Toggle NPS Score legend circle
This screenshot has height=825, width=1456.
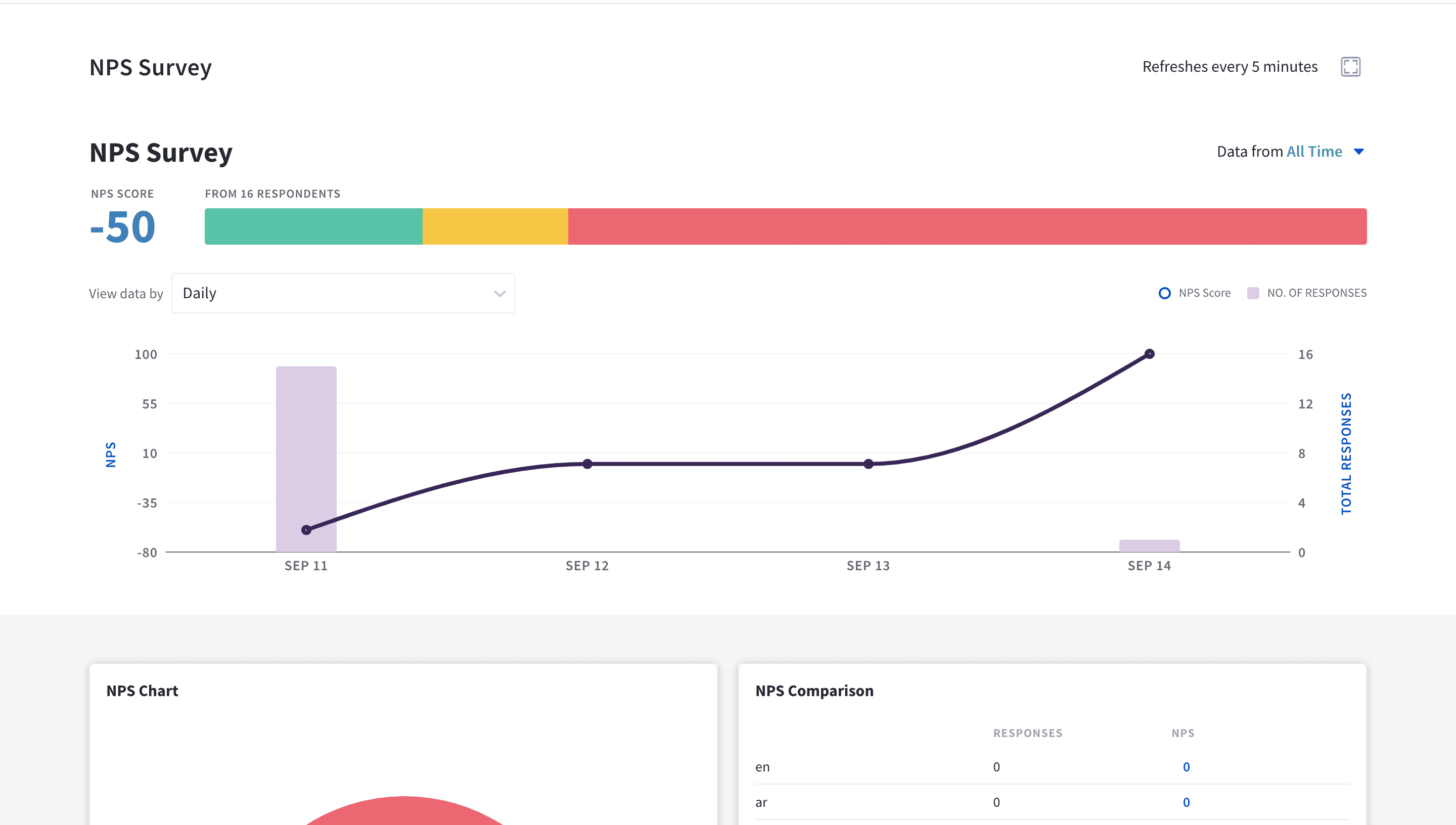1164,293
